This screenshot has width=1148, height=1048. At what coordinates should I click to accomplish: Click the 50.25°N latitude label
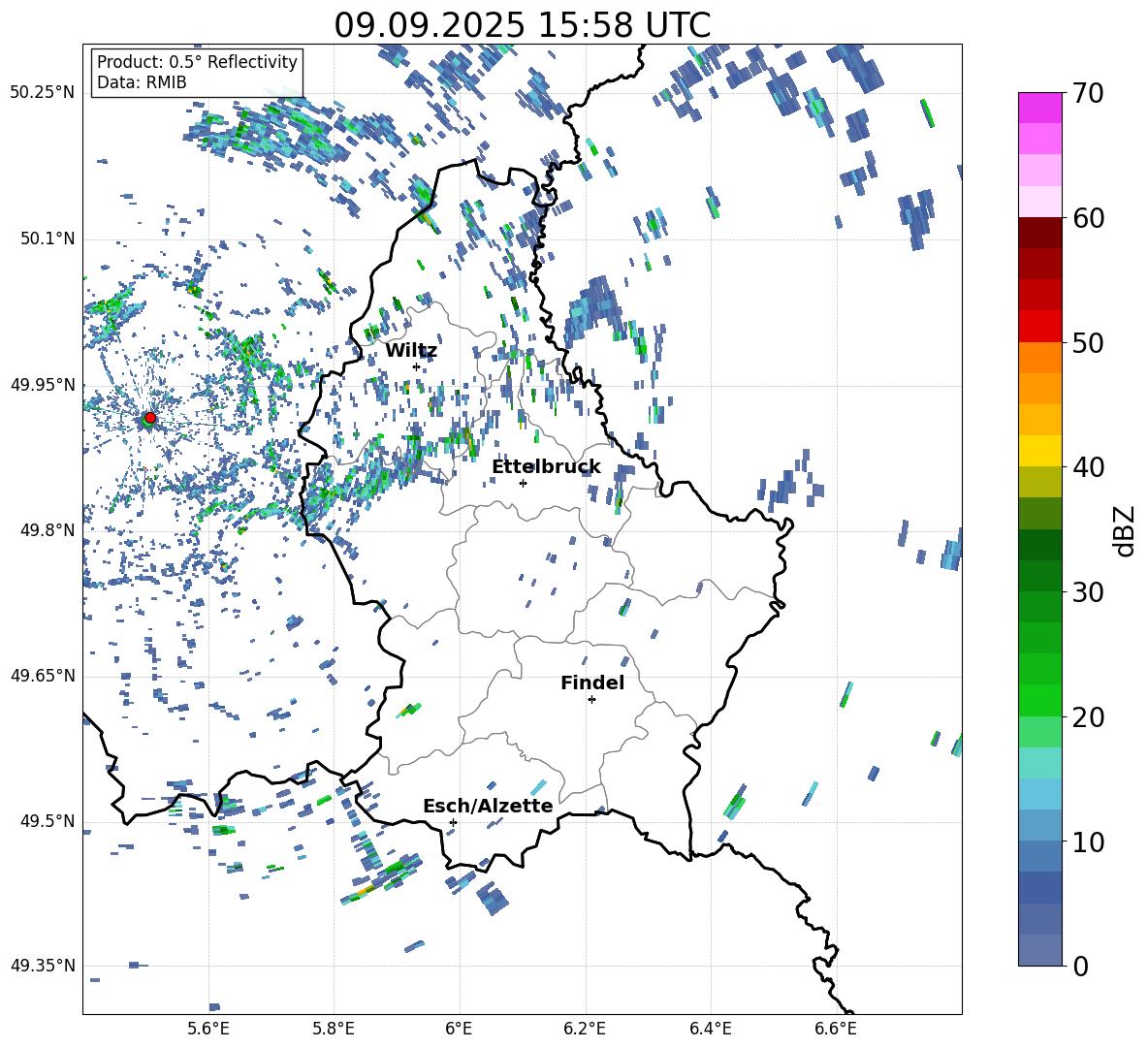[x=43, y=93]
